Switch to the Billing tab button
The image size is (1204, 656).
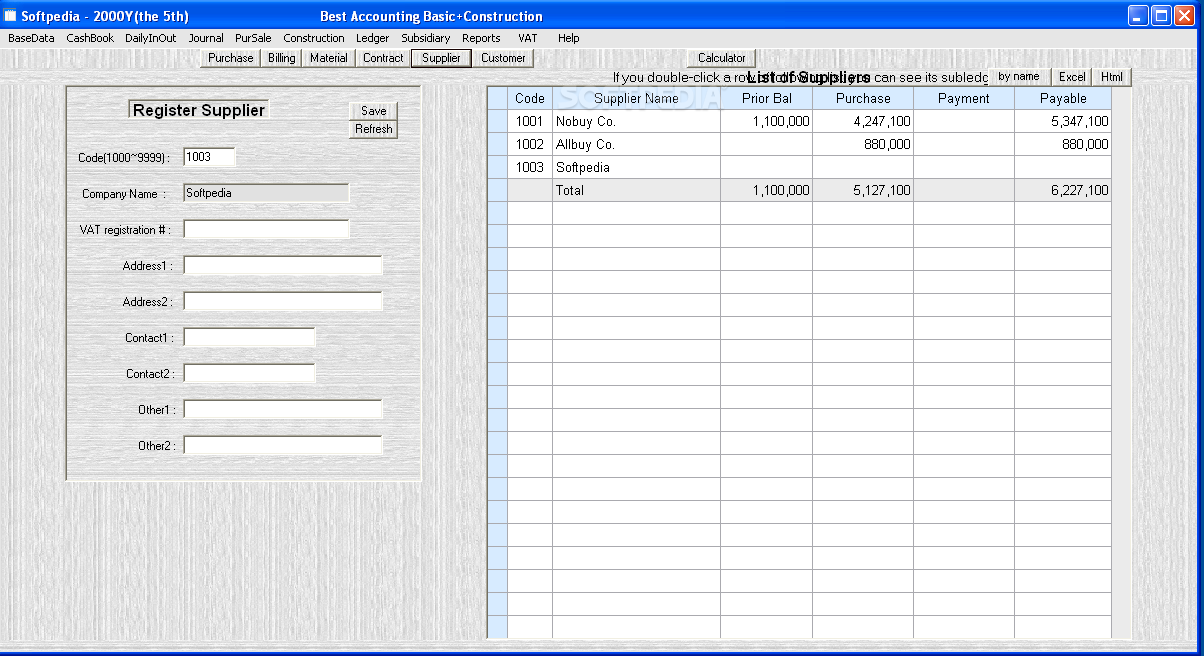[282, 58]
